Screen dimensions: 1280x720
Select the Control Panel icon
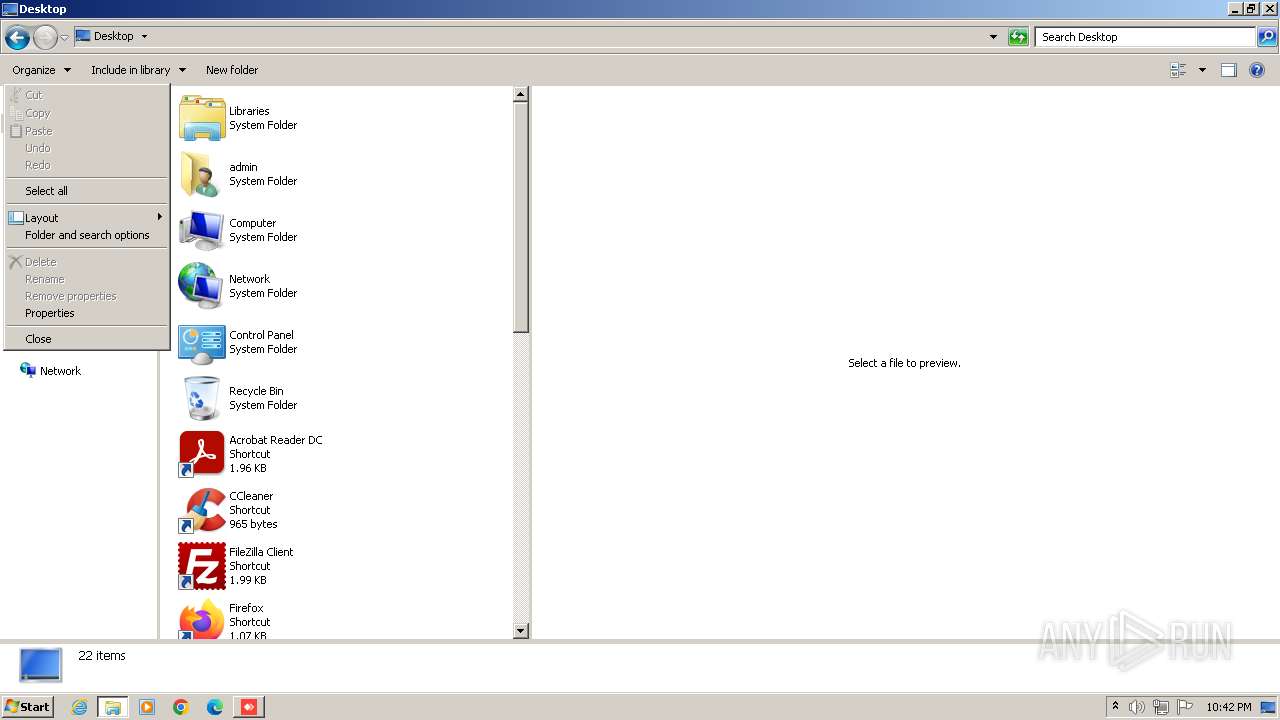click(x=202, y=342)
